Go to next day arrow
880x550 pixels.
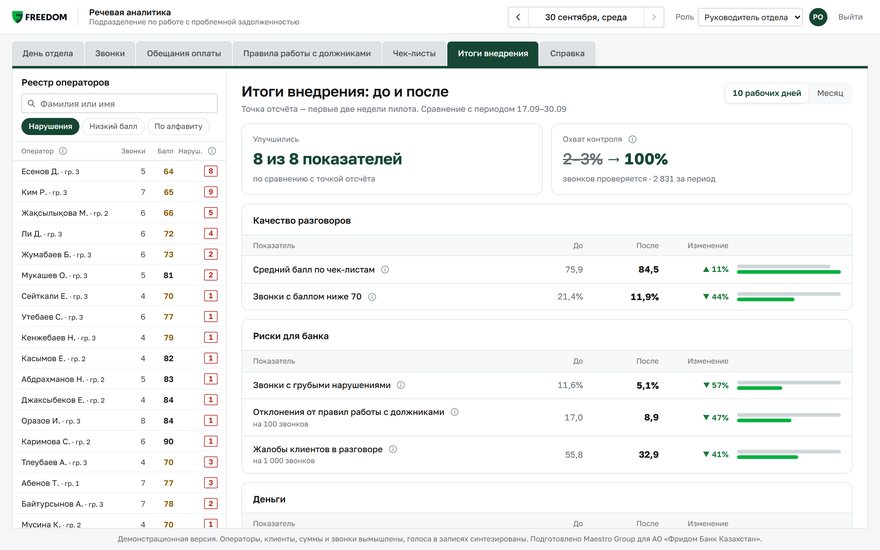tap(653, 17)
